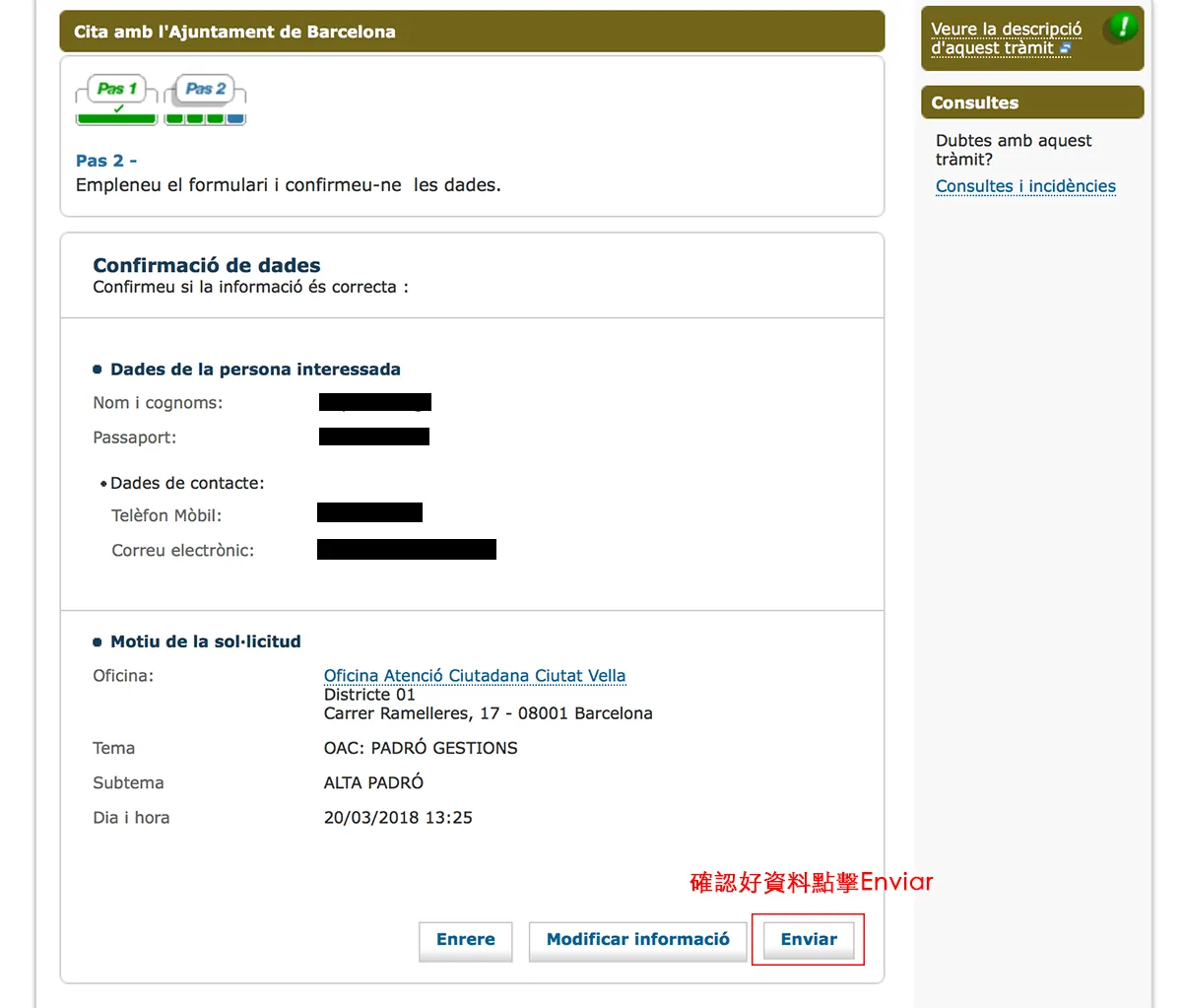1182x1008 pixels.
Task: Open the Consultes i incidències link
Action: point(1025,186)
